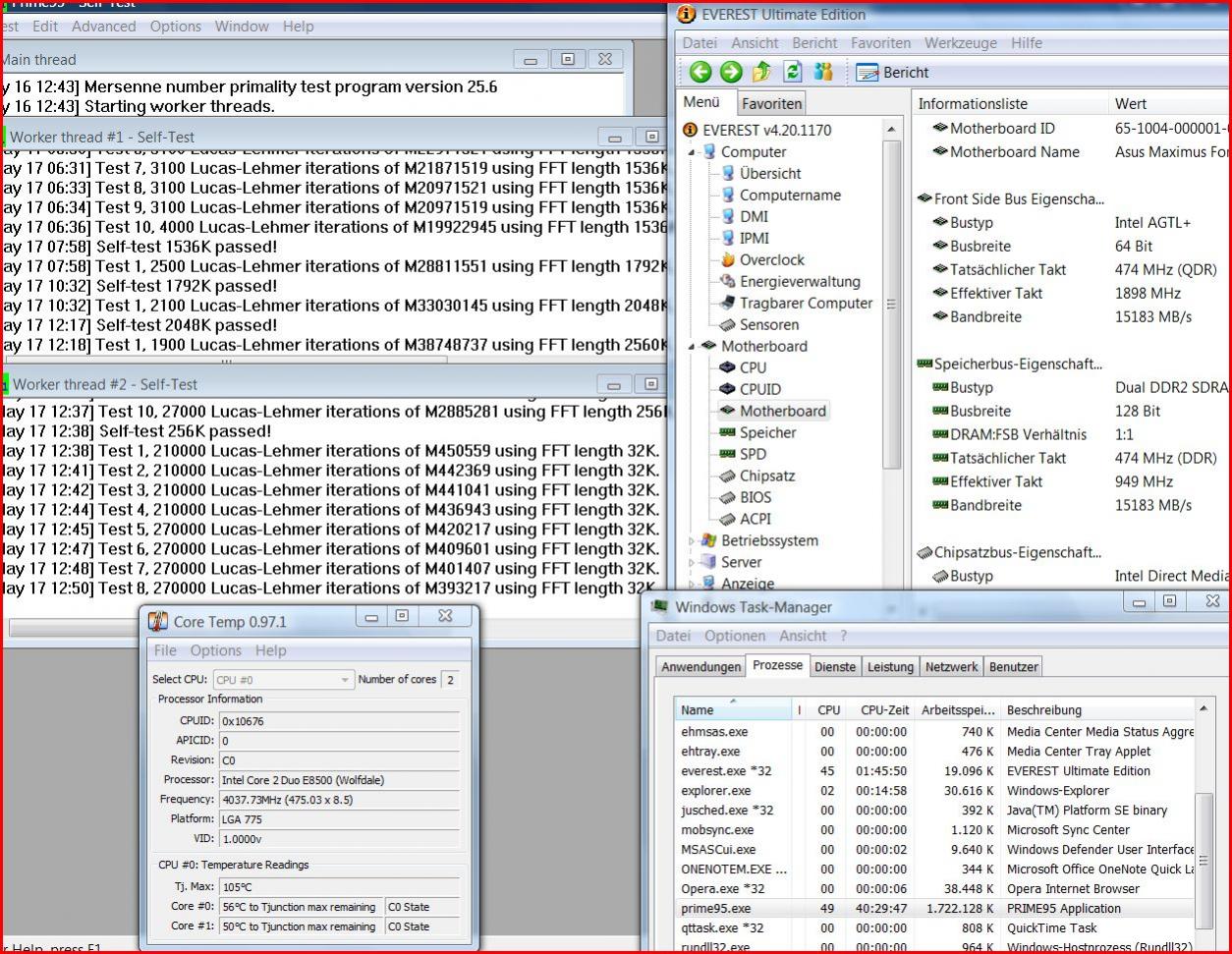The image size is (1232, 954).
Task: Click the DRAM:FSB Verhältnis row in EVEREST
Action: 1071,434
